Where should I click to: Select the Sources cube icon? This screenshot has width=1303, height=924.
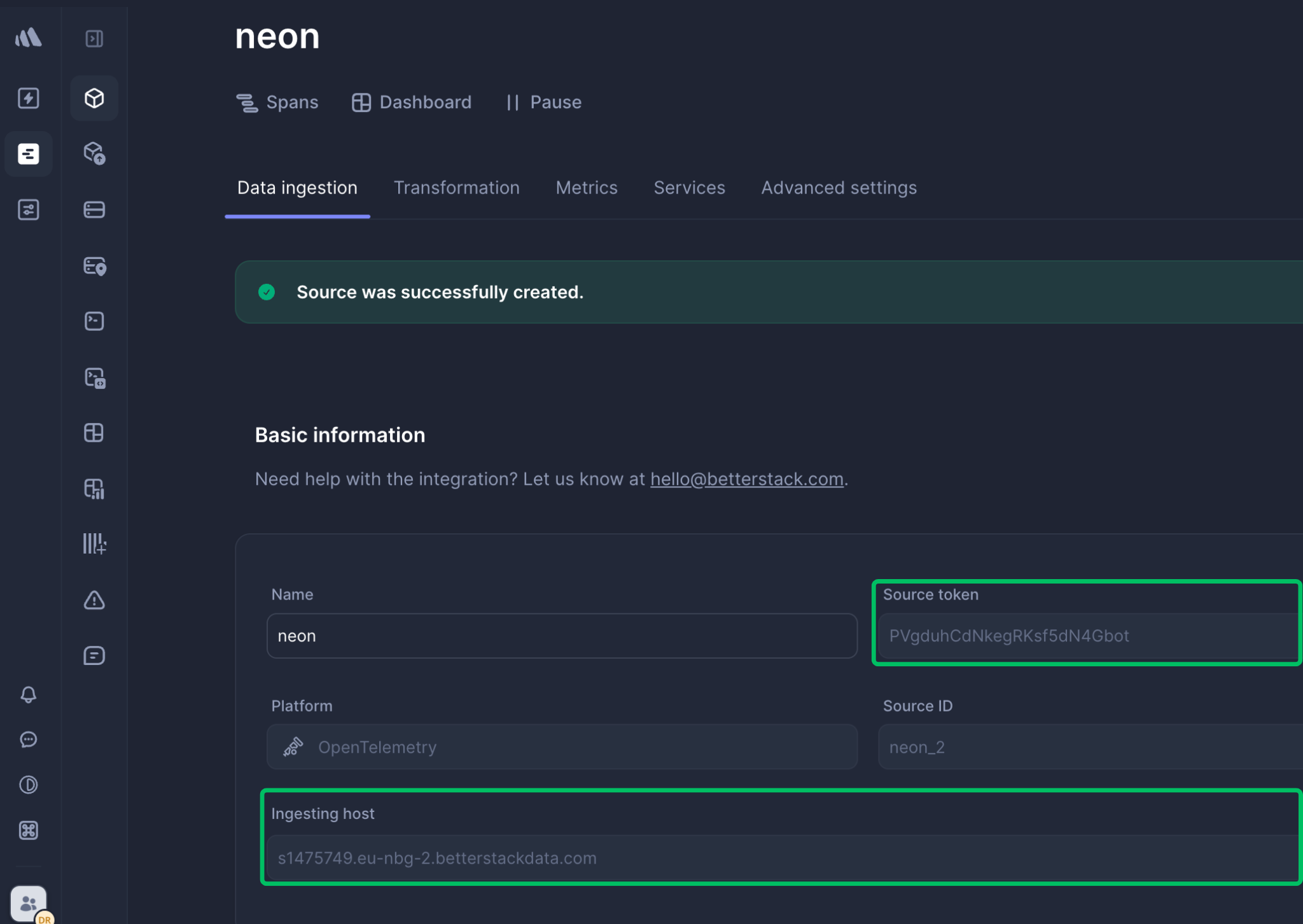click(94, 98)
